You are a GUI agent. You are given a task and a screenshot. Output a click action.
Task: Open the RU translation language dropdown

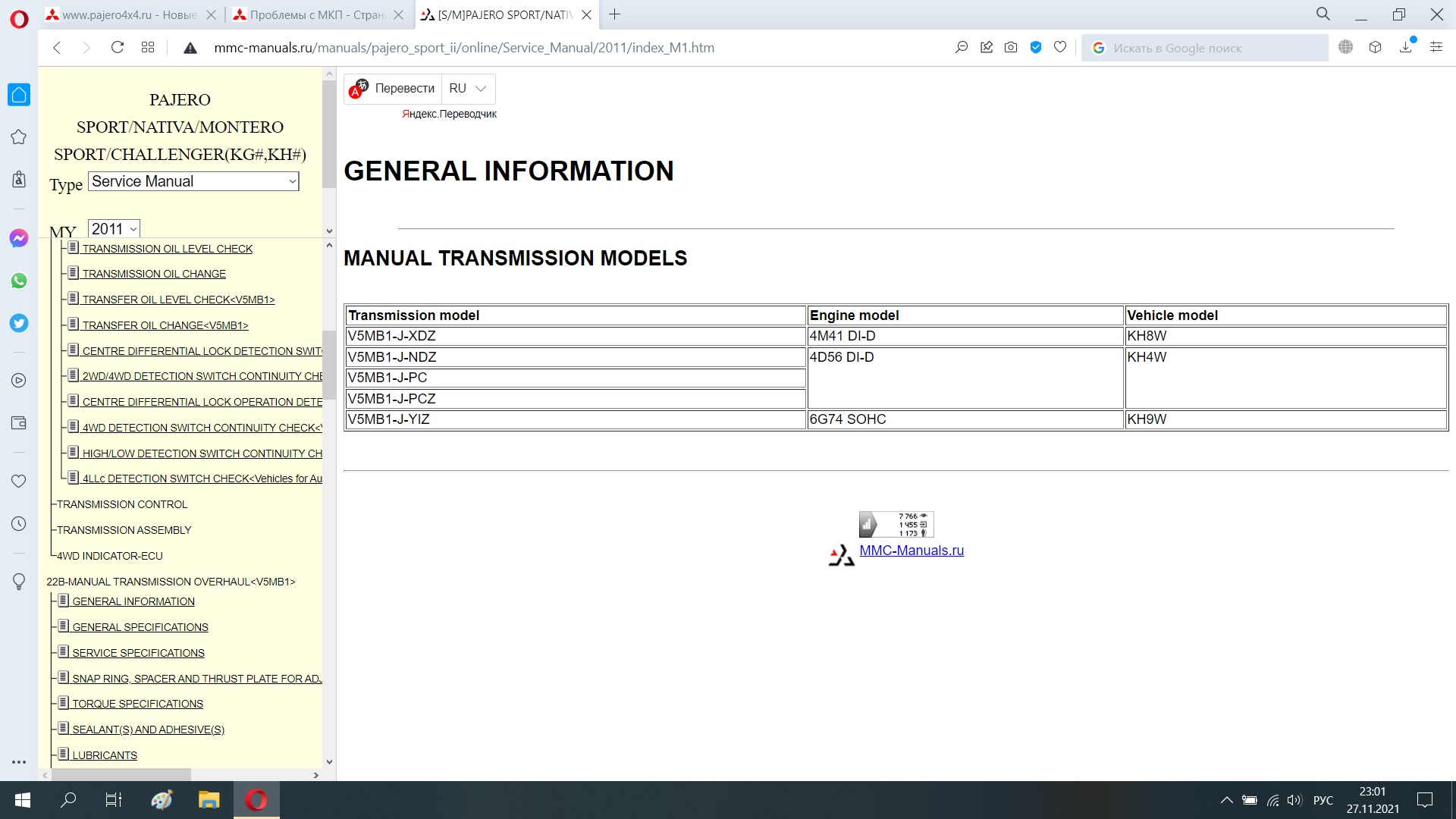pos(468,89)
